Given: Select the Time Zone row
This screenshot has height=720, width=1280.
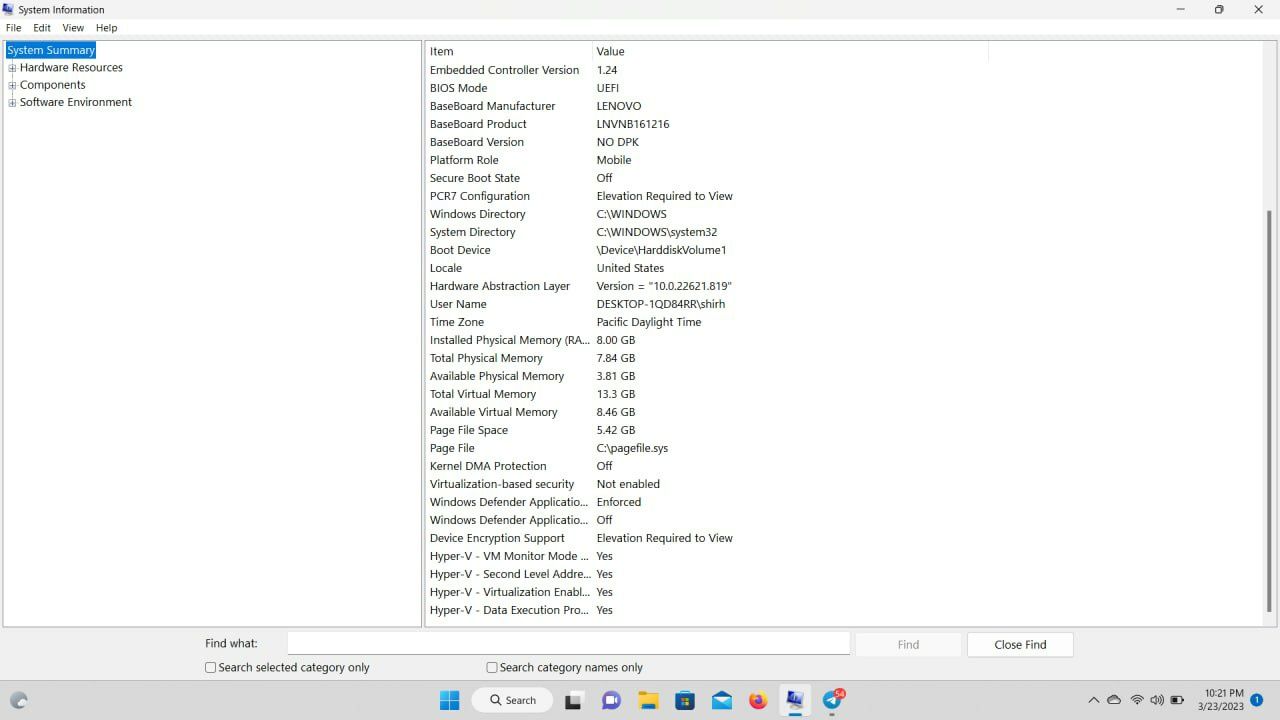Looking at the screenshot, I should tap(708, 322).
